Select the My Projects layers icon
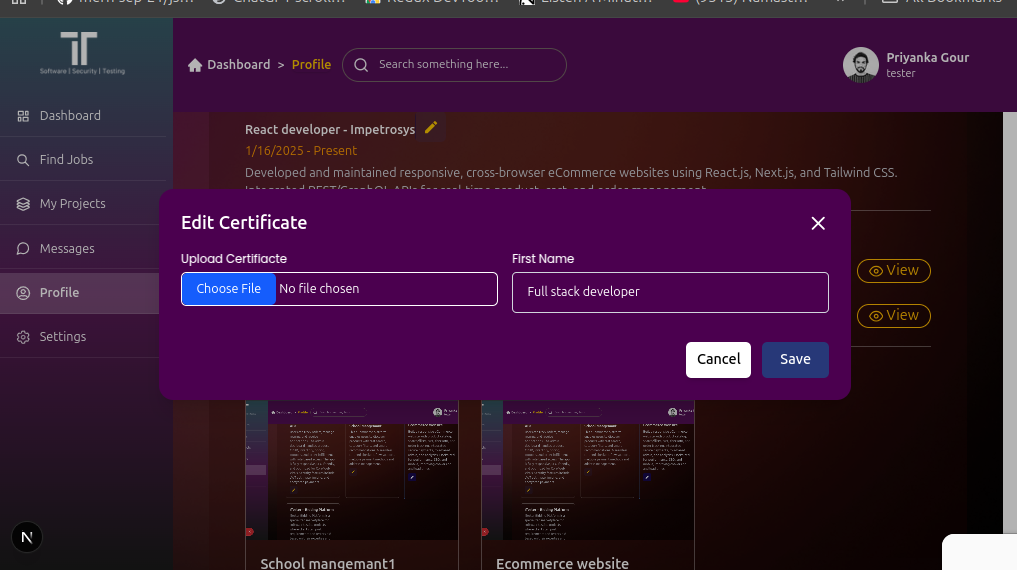1017x570 pixels. point(23,204)
